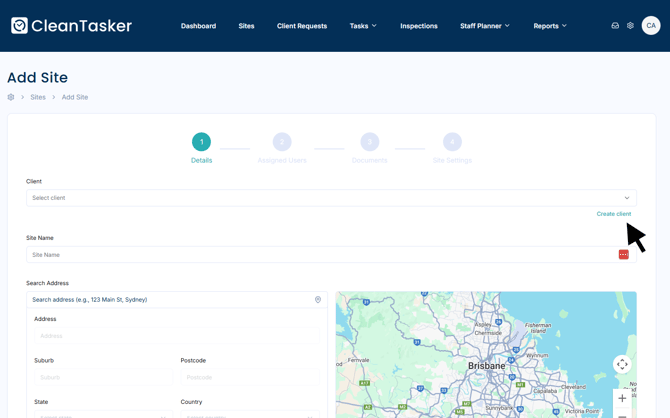
Task: Click the map camera controls button
Action: [x=622, y=365]
